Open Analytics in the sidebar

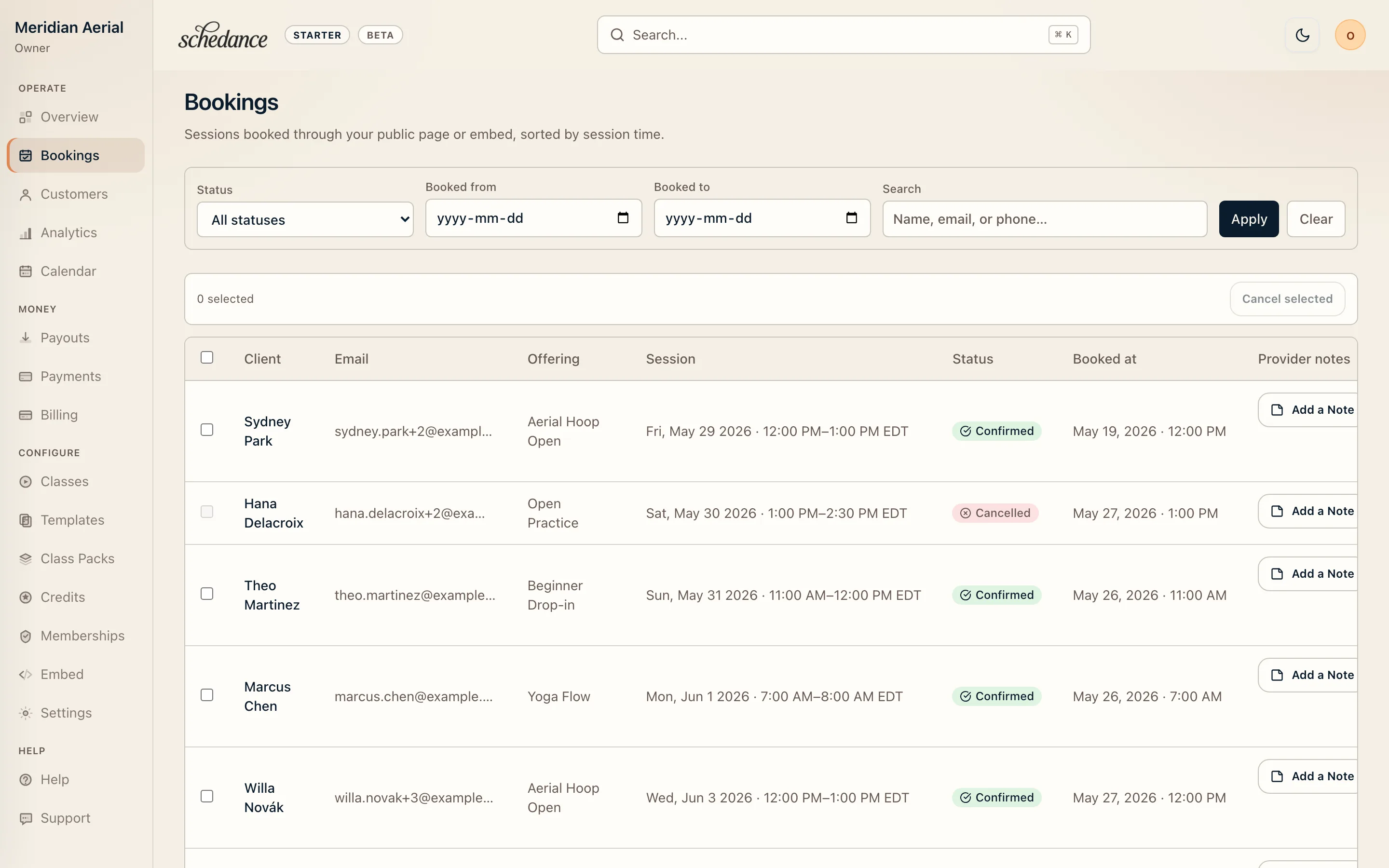(75, 232)
